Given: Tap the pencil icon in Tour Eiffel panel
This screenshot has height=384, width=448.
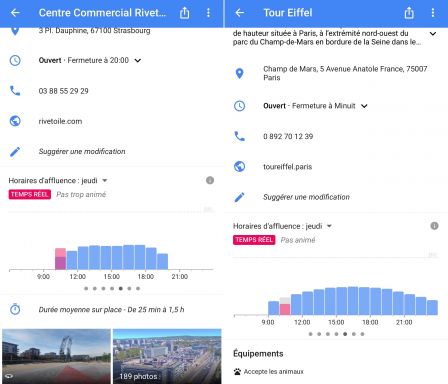Looking at the screenshot, I should click(239, 197).
